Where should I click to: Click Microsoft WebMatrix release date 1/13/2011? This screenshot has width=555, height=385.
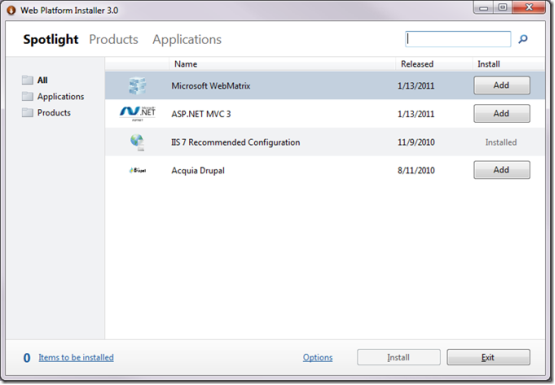(416, 86)
